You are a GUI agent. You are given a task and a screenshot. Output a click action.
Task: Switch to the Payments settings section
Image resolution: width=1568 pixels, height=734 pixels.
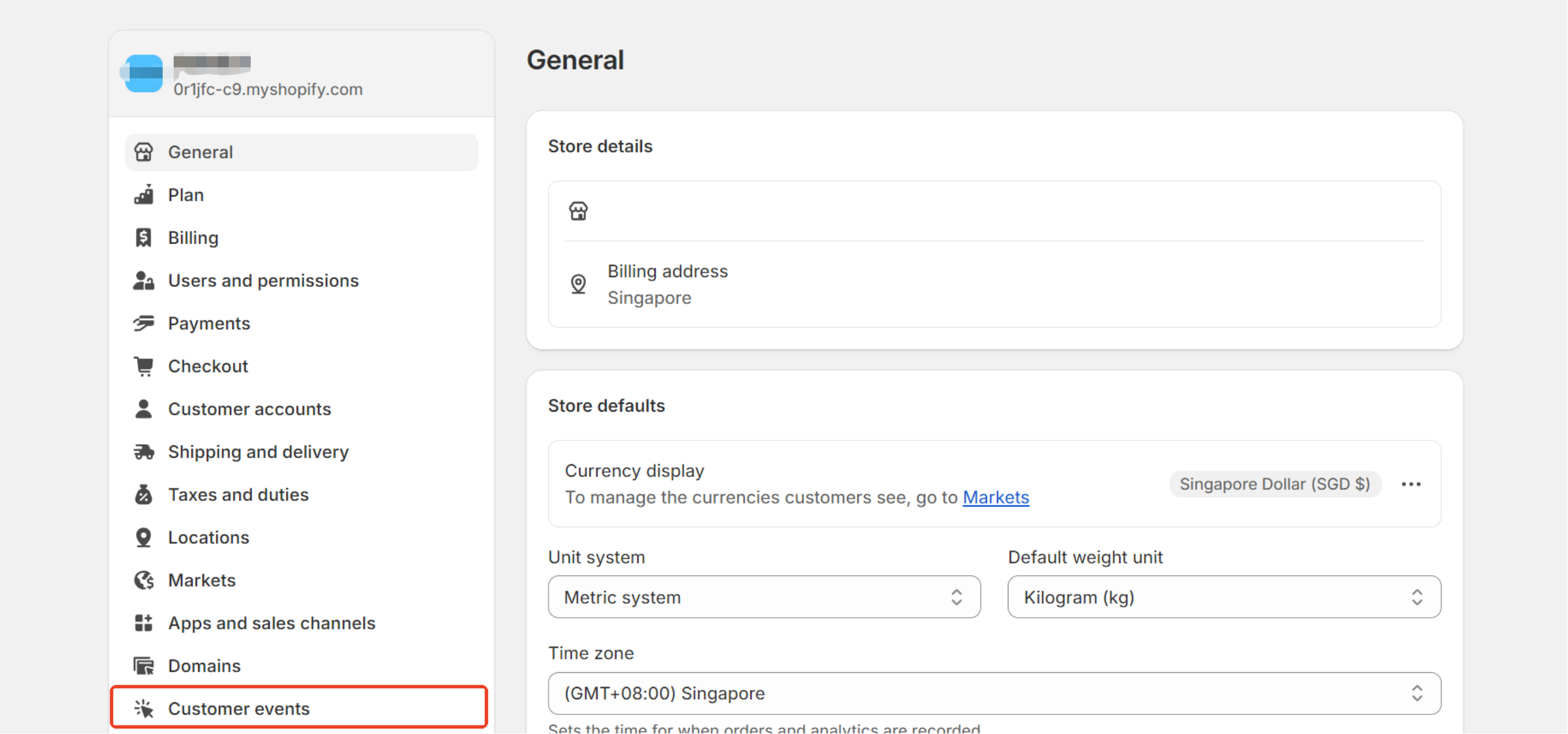[209, 323]
